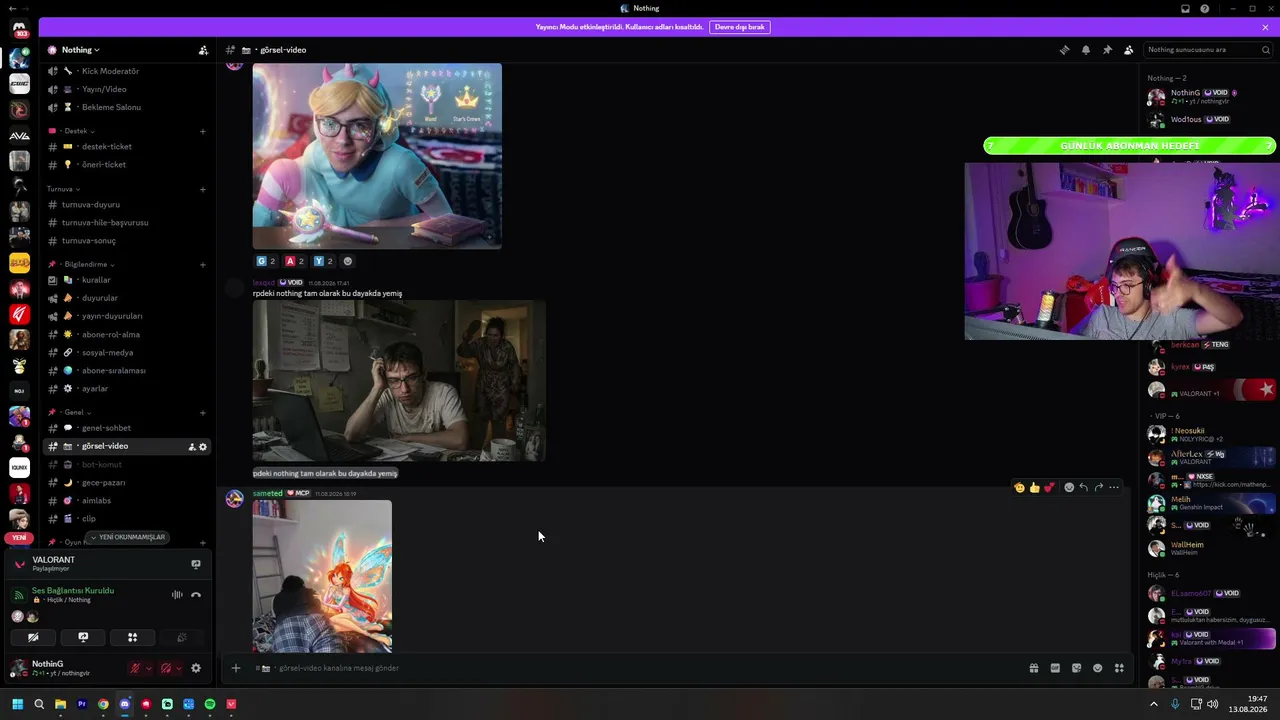This screenshot has height=720, width=1280.
Task: Search in the Nothing server field
Action: tap(1209, 50)
